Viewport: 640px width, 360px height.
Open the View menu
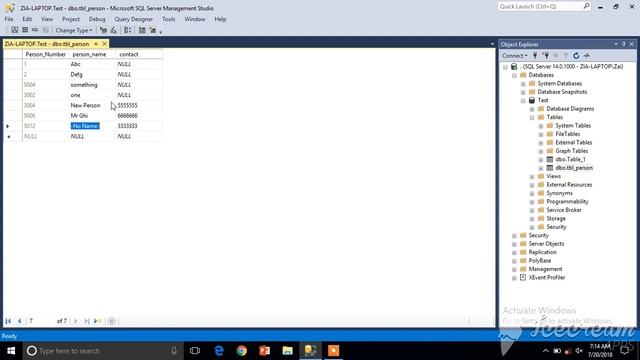coord(47,19)
